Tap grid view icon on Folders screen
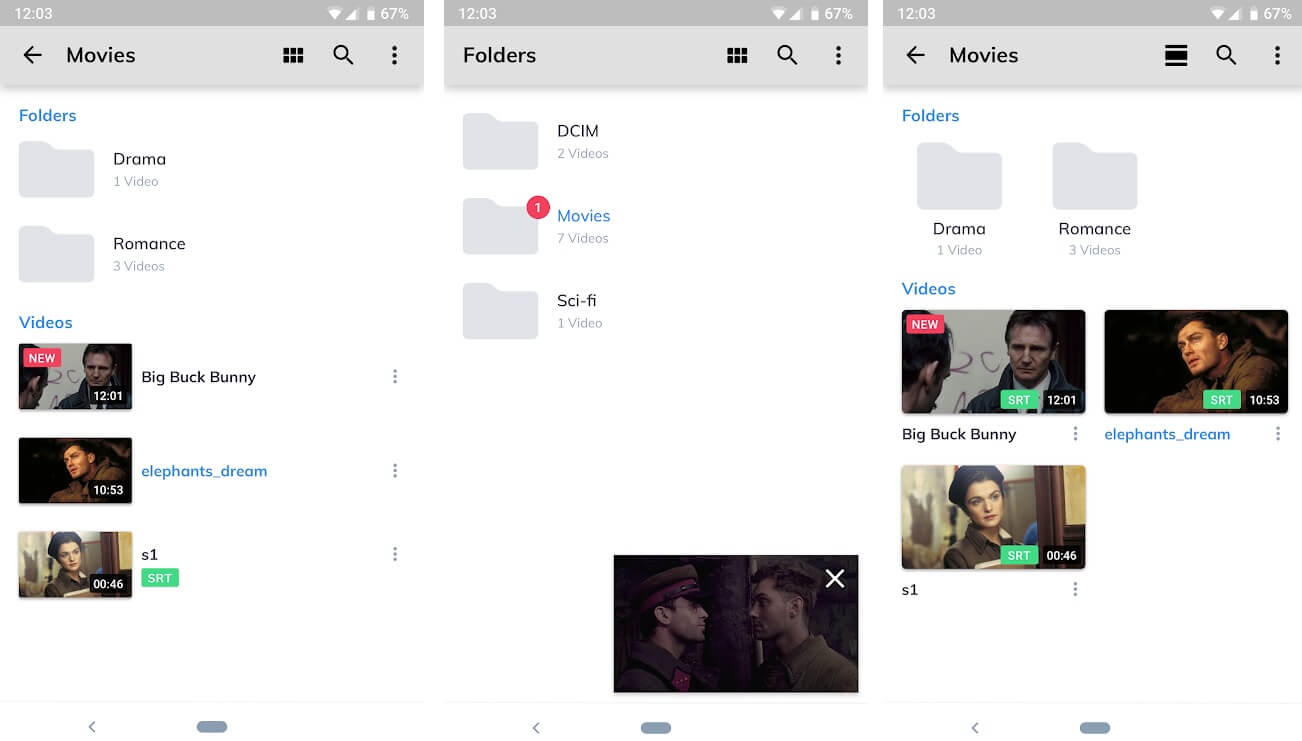Image resolution: width=1302 pixels, height=741 pixels. click(x=737, y=55)
